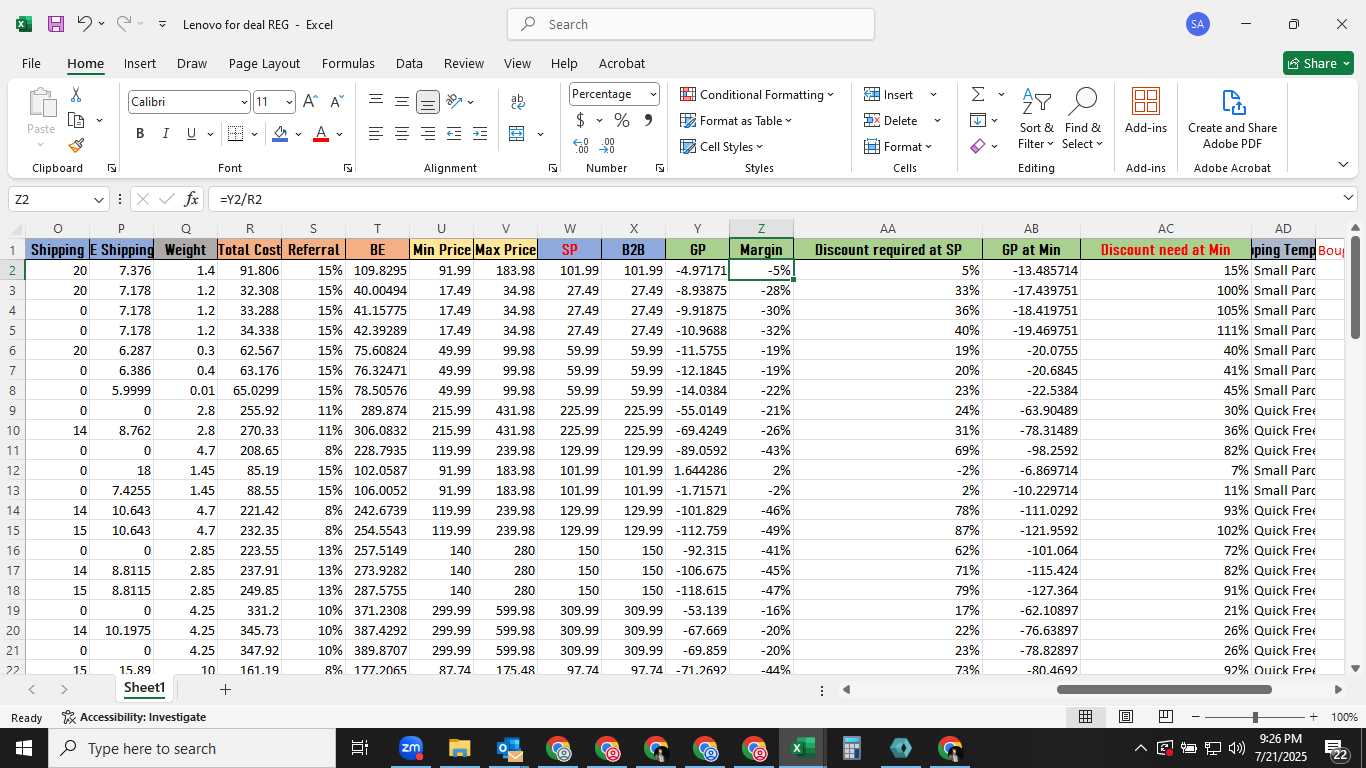Image resolution: width=1366 pixels, height=768 pixels.
Task: Toggle Align Right for text
Action: point(428,134)
